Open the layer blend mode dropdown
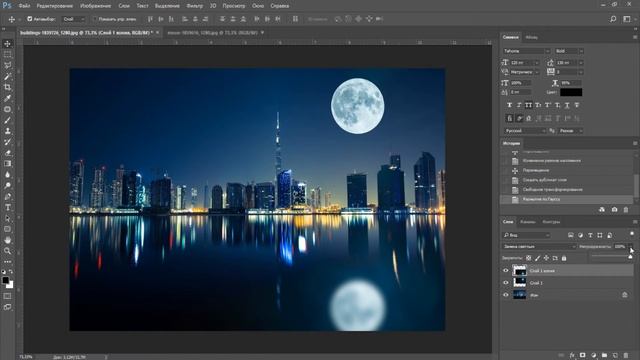Image resolution: width=640 pixels, height=360 pixels. coord(539,247)
